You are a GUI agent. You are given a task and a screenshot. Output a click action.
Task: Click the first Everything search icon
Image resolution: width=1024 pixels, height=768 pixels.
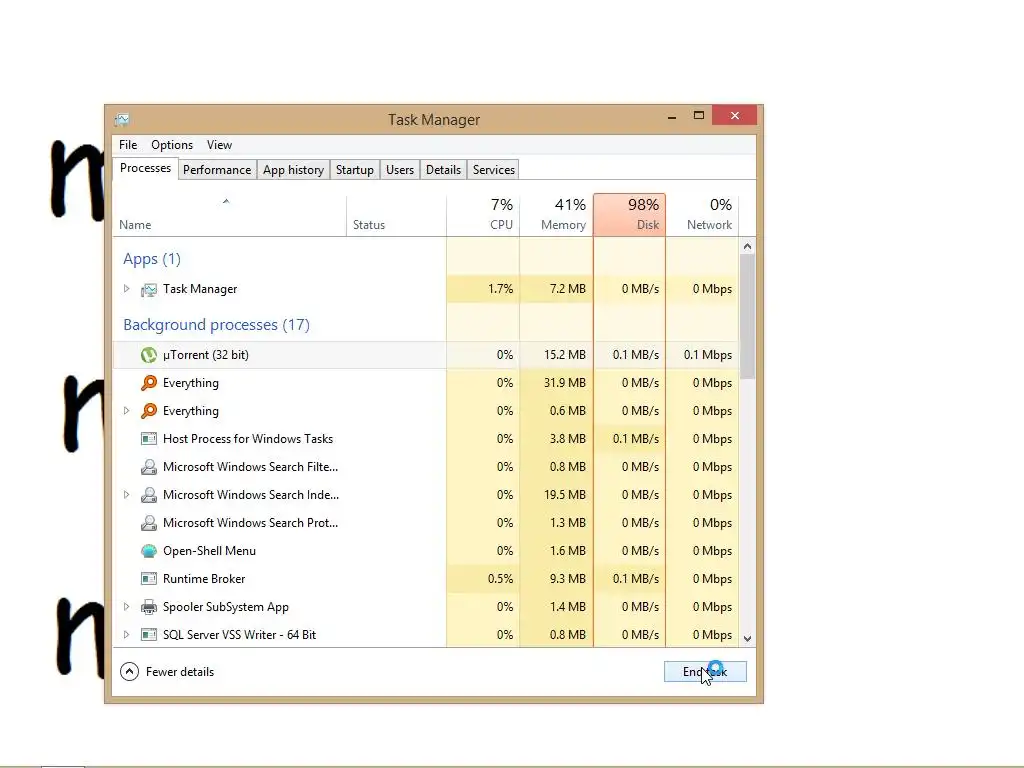point(149,383)
